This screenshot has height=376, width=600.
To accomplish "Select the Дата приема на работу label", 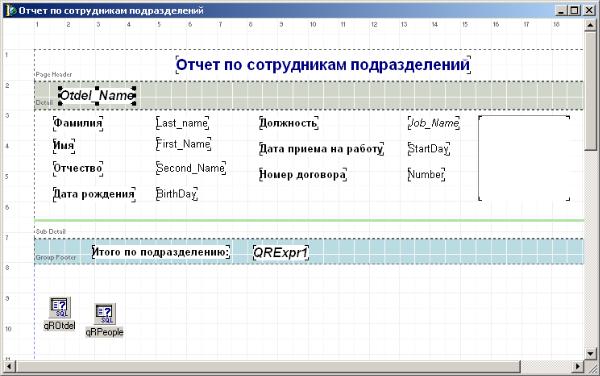I will [321, 149].
